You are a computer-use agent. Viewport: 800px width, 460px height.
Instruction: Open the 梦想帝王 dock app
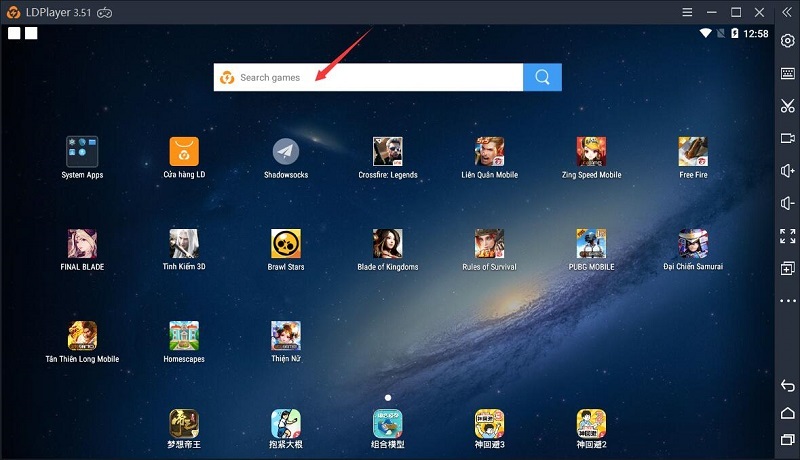184,423
